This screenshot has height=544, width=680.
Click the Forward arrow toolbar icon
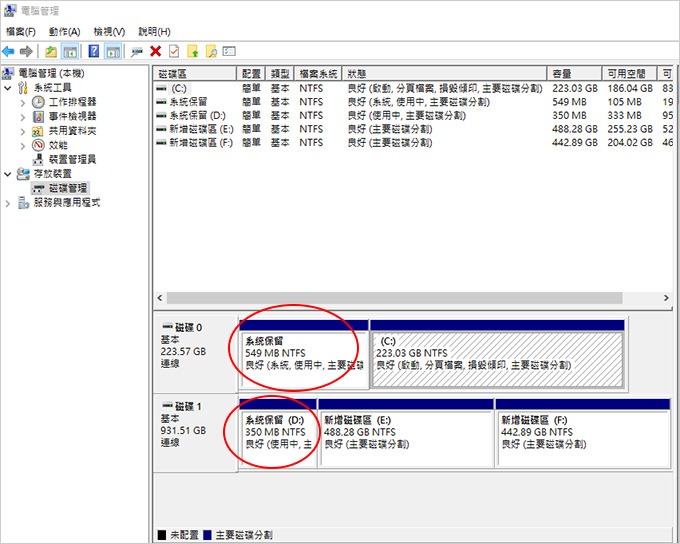tap(26, 52)
